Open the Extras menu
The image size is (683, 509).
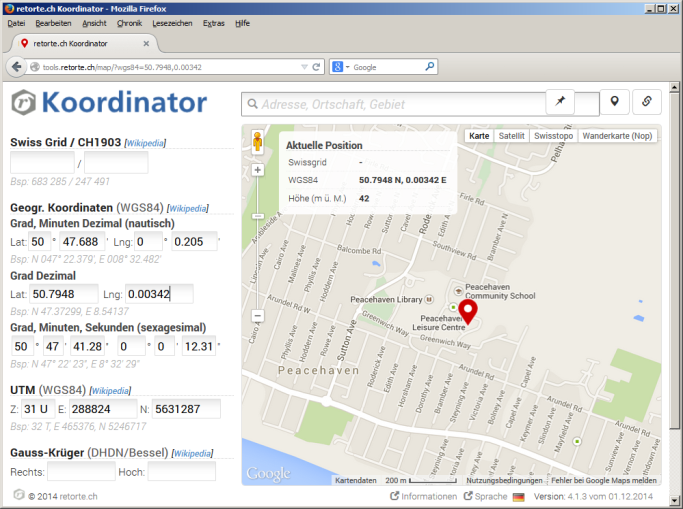pyautogui.click(x=213, y=24)
